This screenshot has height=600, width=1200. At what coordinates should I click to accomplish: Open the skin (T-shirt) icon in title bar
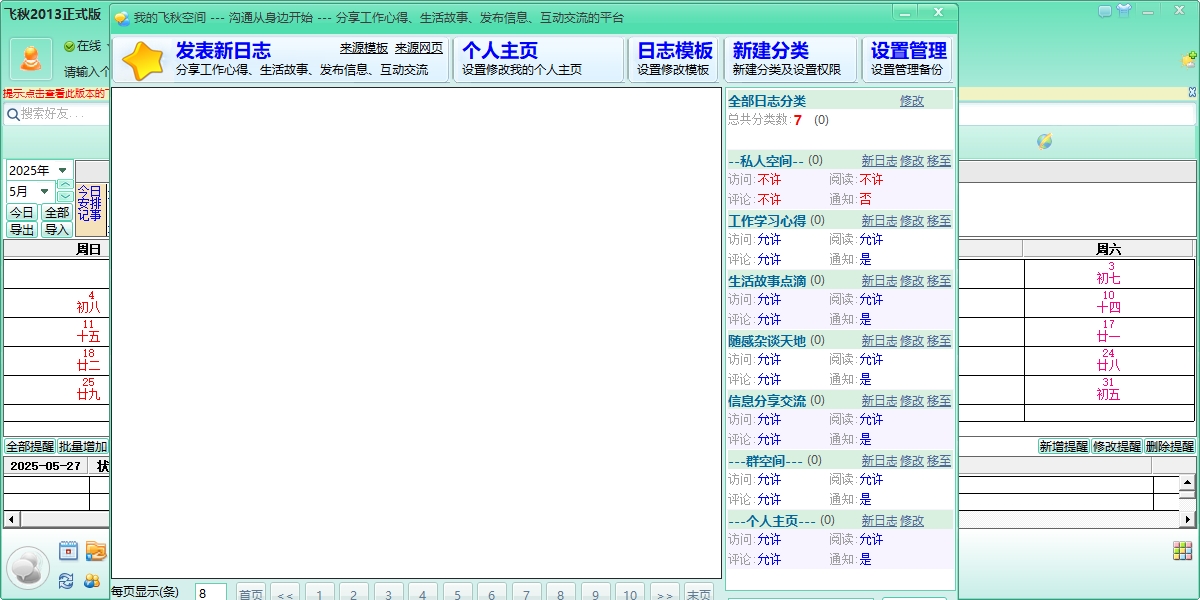point(1125,11)
